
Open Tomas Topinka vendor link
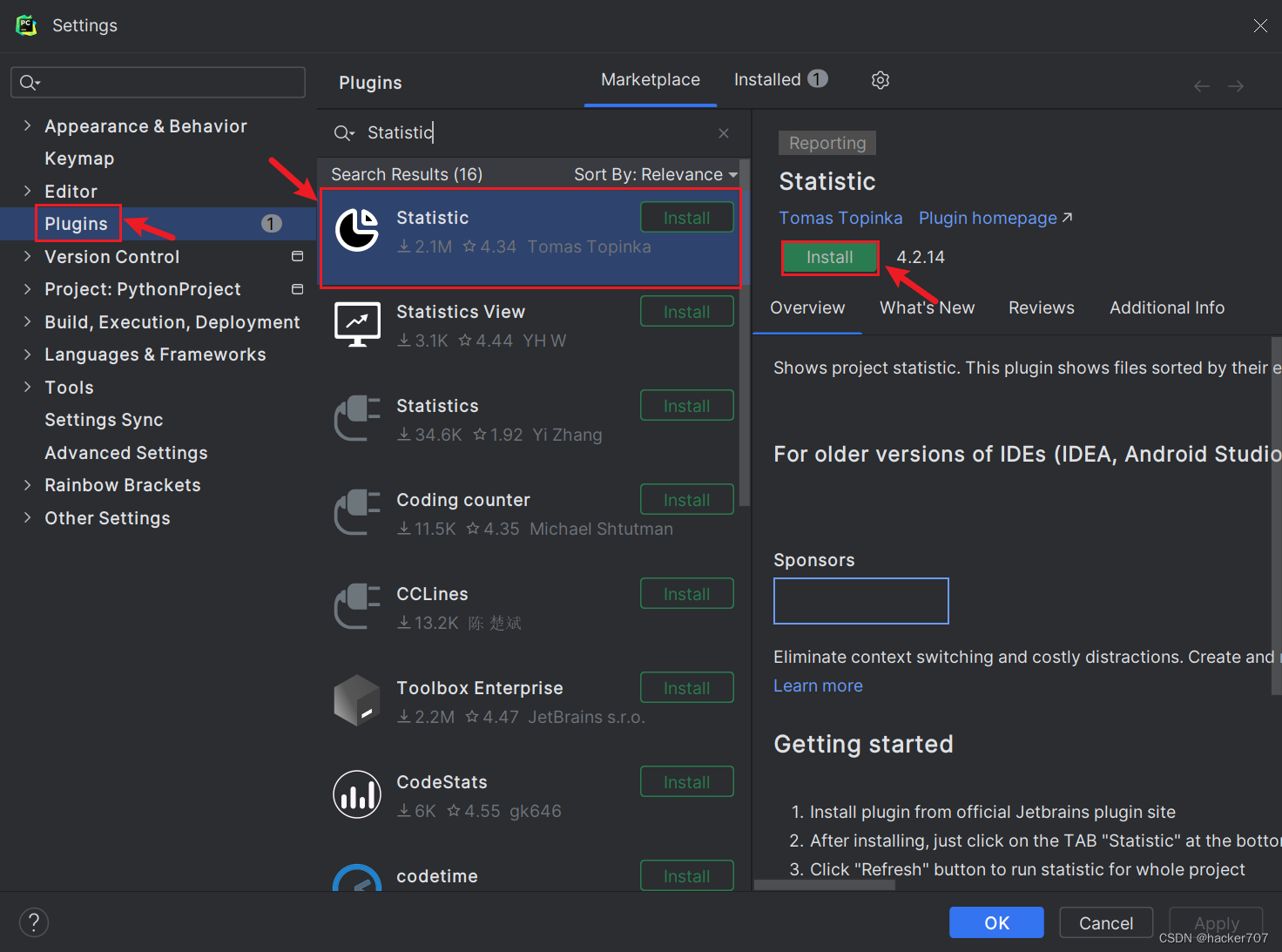pyautogui.click(x=840, y=218)
